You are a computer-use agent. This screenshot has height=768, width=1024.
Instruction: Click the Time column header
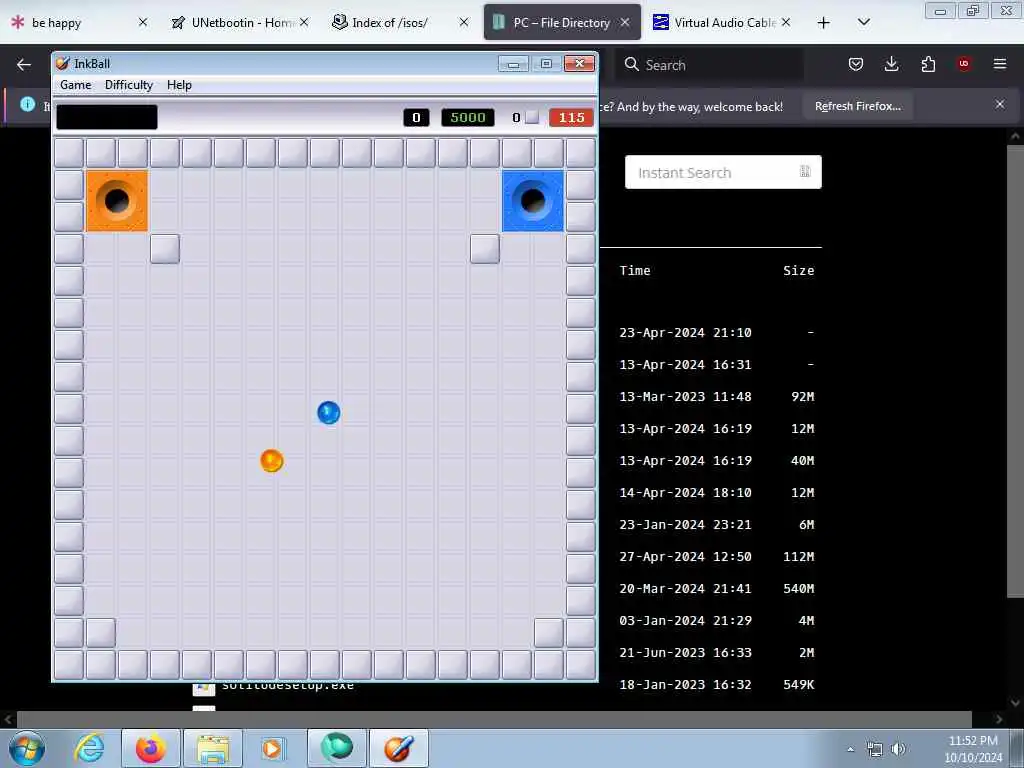click(635, 270)
